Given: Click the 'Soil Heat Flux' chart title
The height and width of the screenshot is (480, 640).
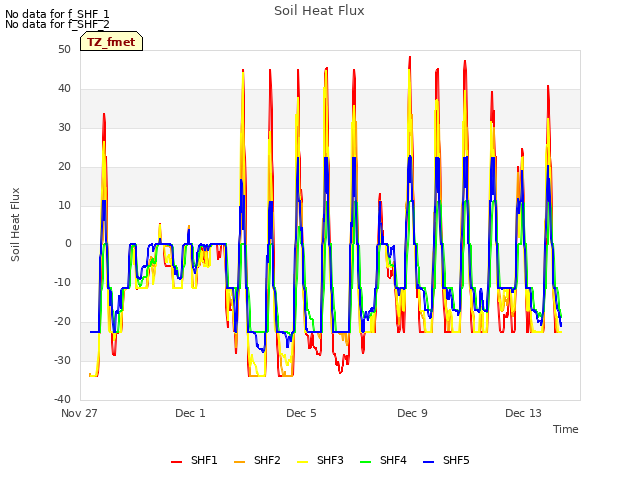Looking at the screenshot, I should (319, 11).
